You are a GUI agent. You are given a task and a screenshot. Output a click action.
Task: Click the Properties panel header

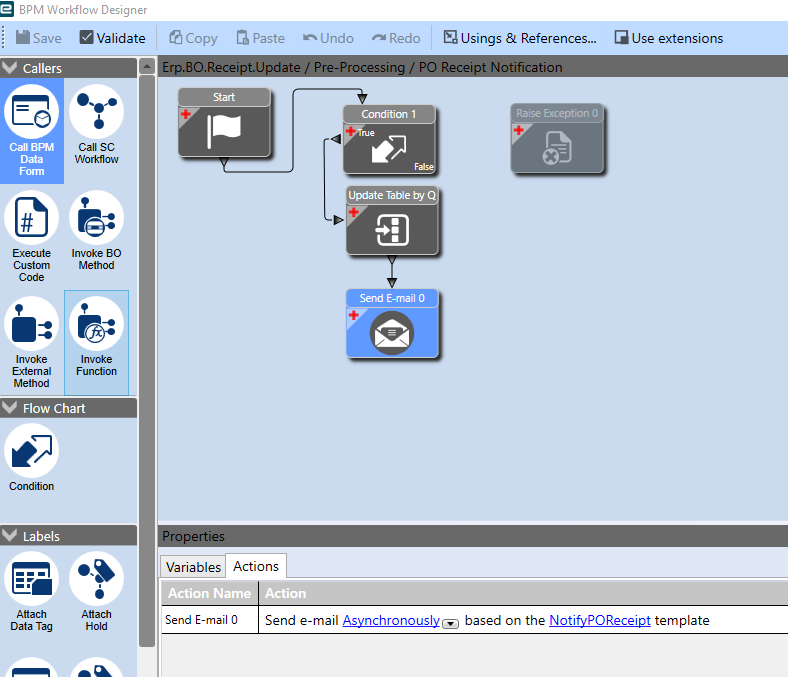coord(473,536)
